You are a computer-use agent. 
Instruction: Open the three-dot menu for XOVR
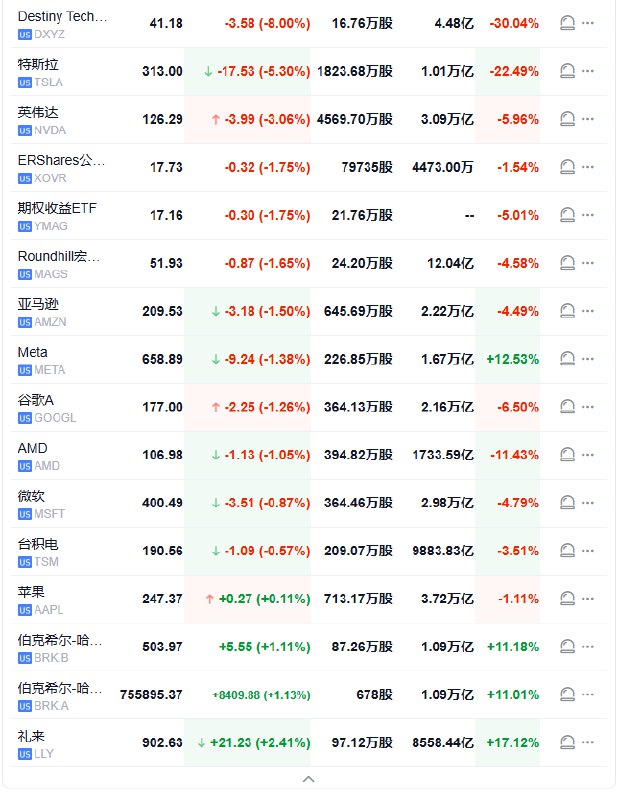[588, 167]
